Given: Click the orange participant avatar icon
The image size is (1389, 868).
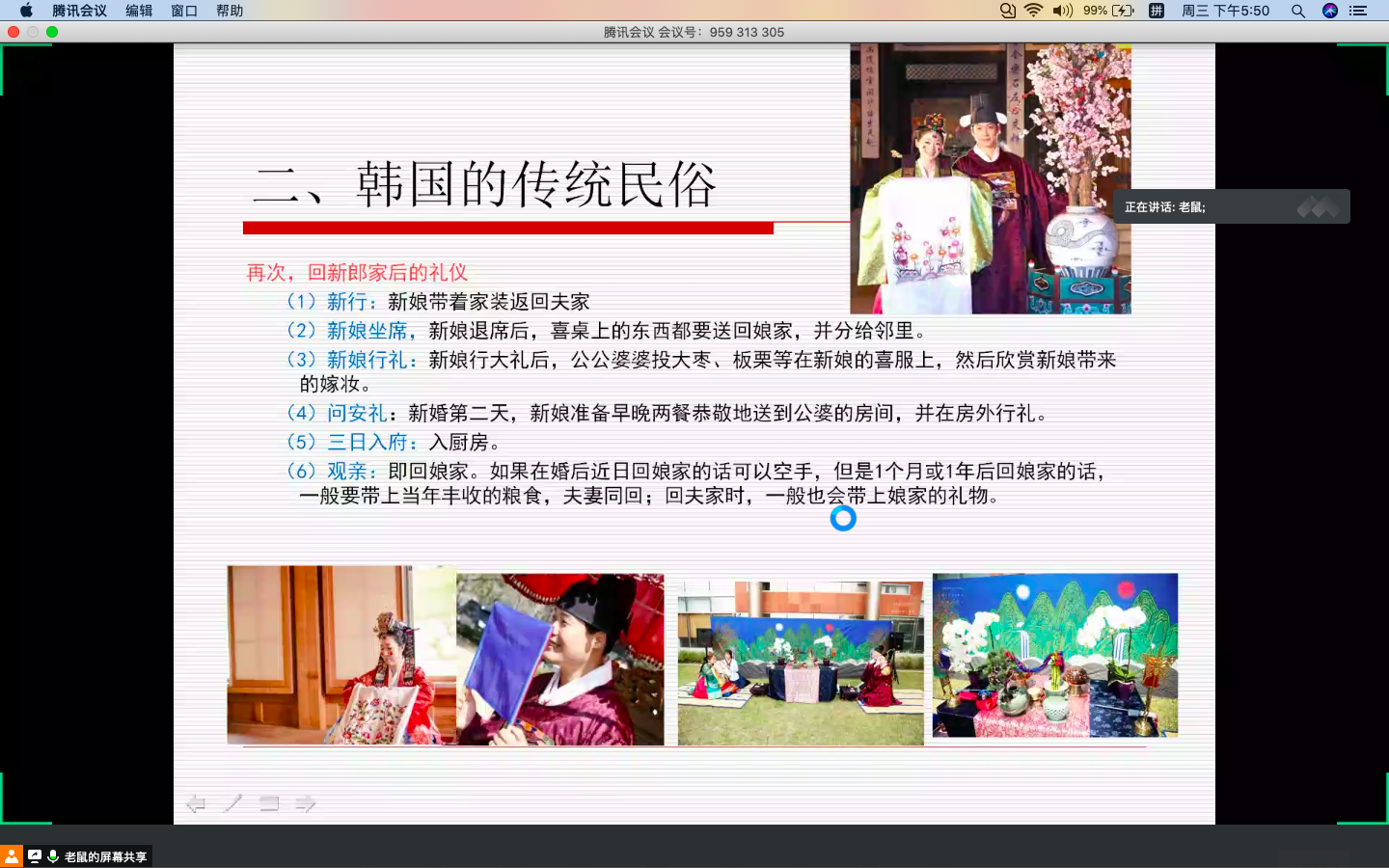Looking at the screenshot, I should point(12,856).
